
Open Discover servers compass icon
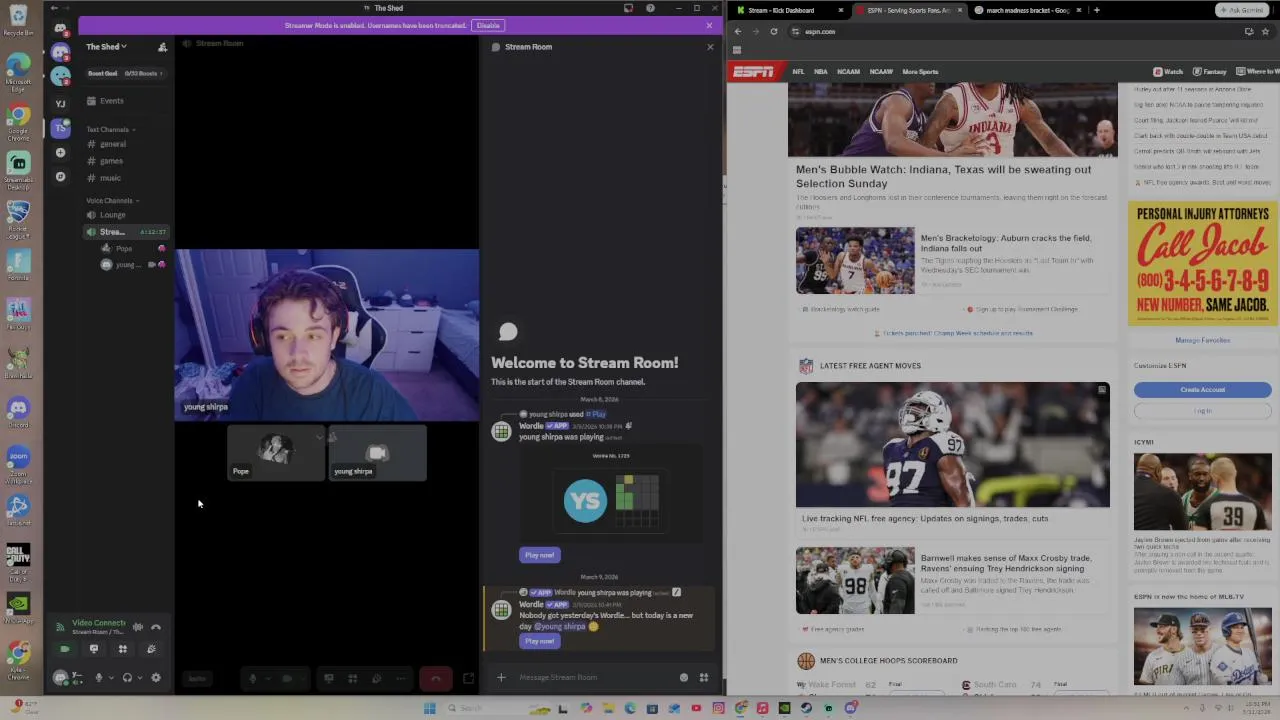tap(60, 177)
